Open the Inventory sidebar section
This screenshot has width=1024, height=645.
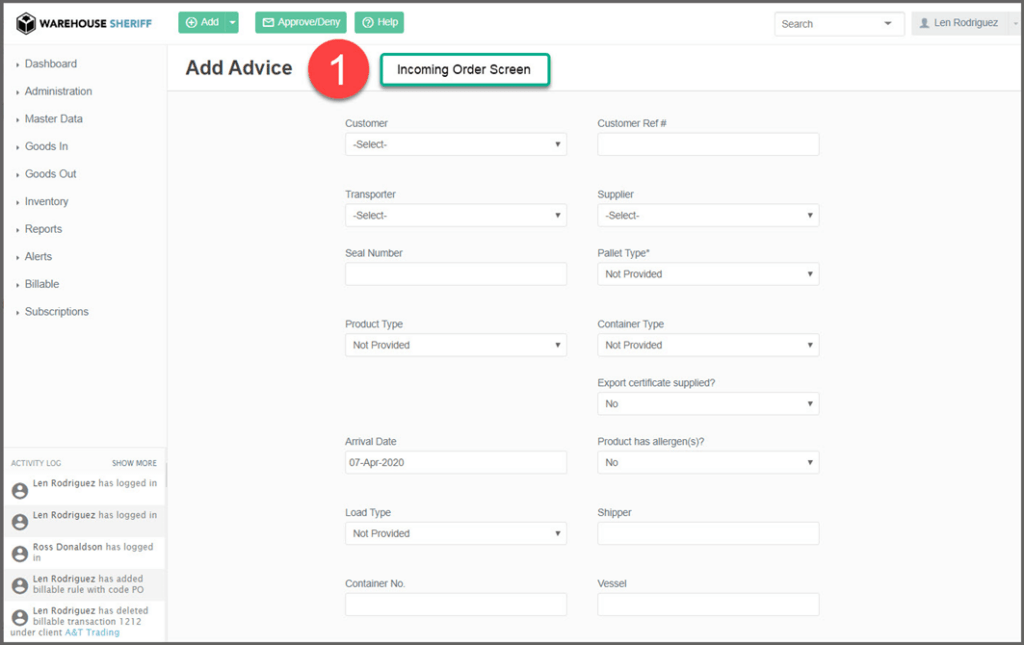46,201
